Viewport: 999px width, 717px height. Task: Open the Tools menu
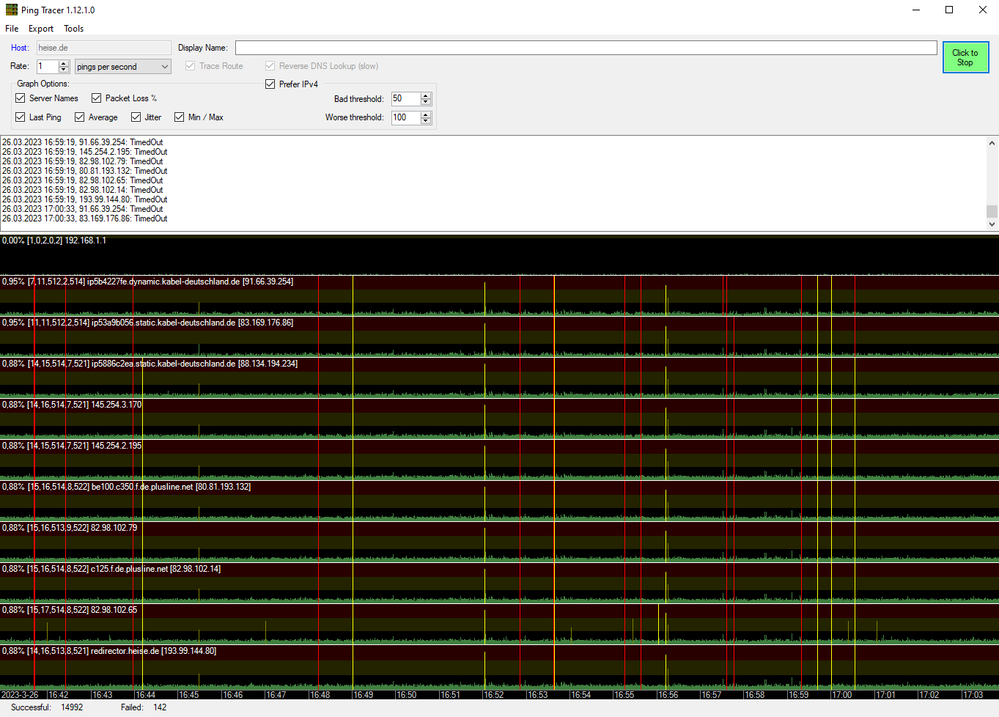point(74,29)
